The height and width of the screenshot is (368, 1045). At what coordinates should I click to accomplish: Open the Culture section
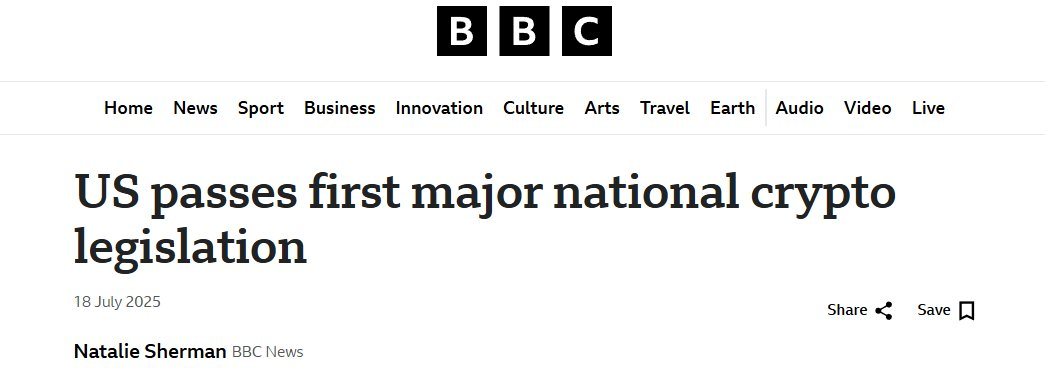pyautogui.click(x=533, y=108)
